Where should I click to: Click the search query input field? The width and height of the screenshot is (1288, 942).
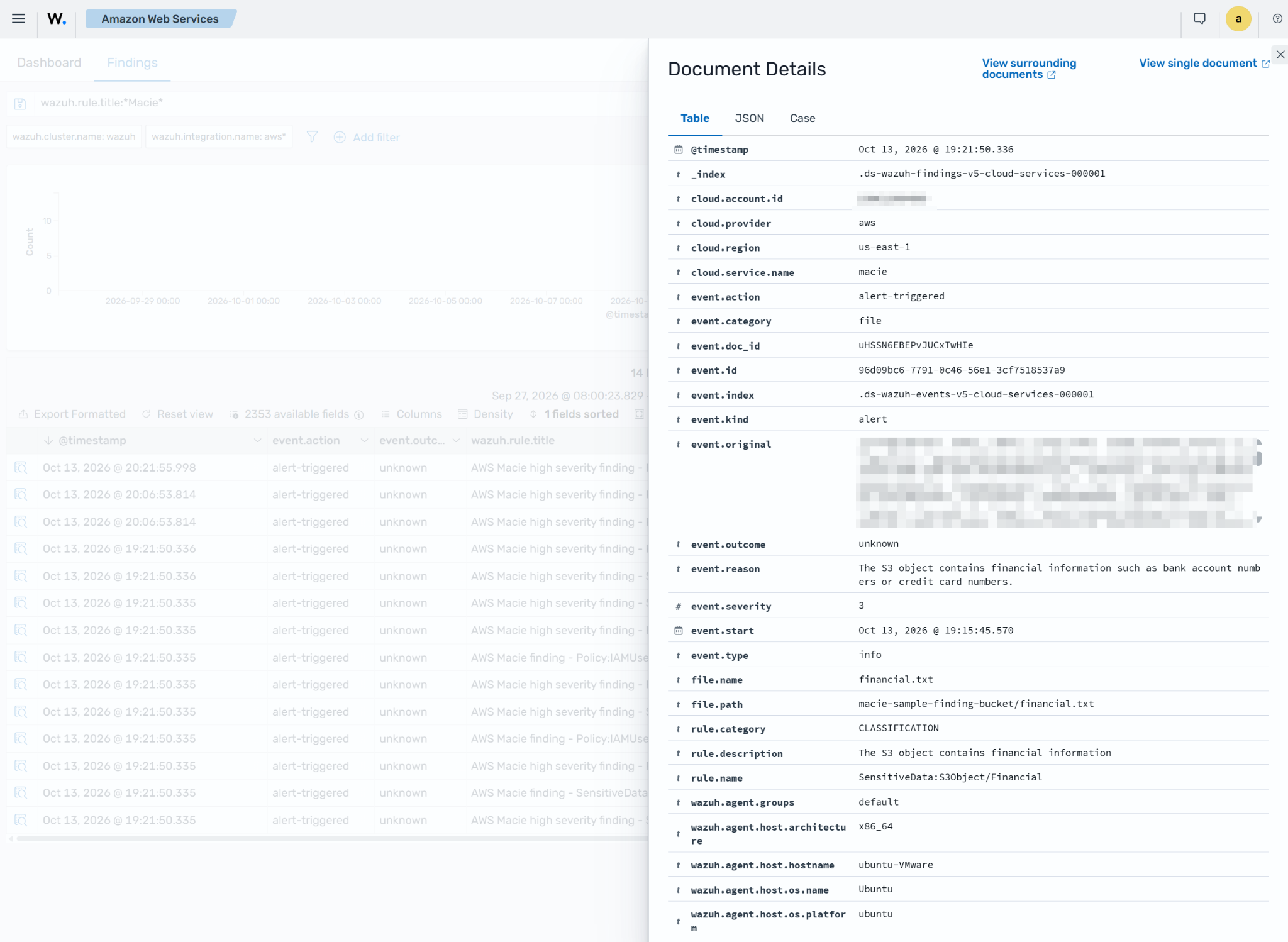click(x=340, y=103)
